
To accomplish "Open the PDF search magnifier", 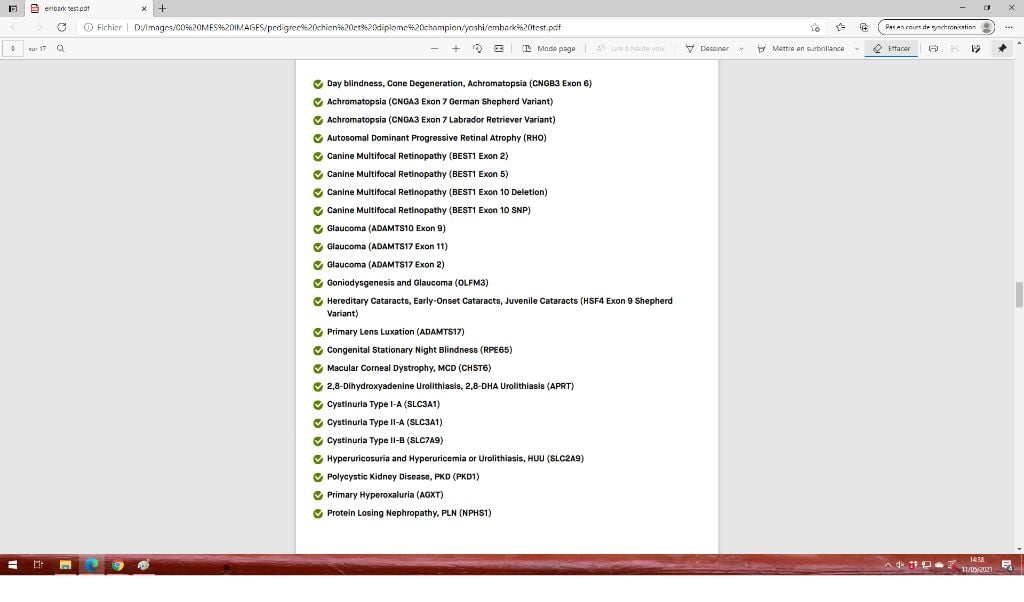I will pyautogui.click(x=61, y=48).
